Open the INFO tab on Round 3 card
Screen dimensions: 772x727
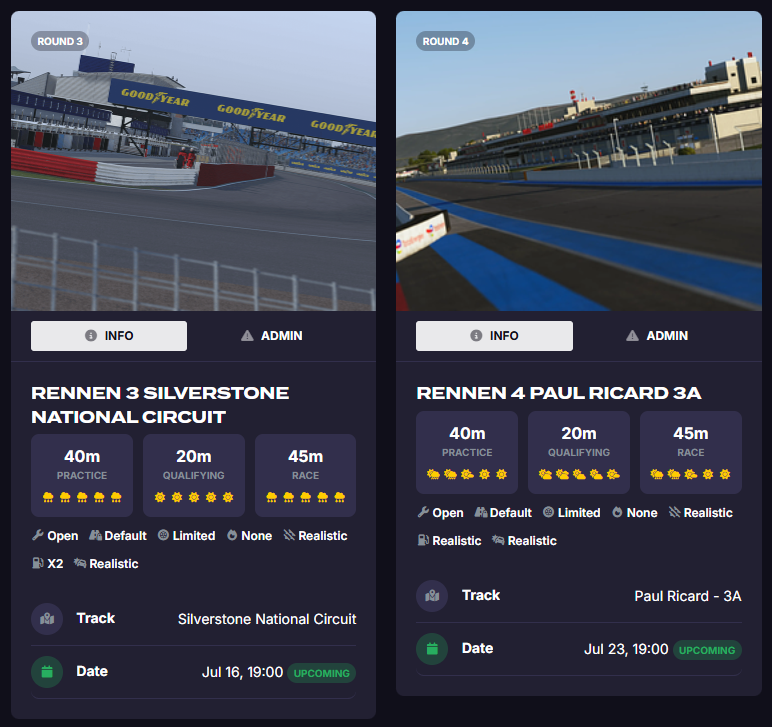(x=109, y=336)
